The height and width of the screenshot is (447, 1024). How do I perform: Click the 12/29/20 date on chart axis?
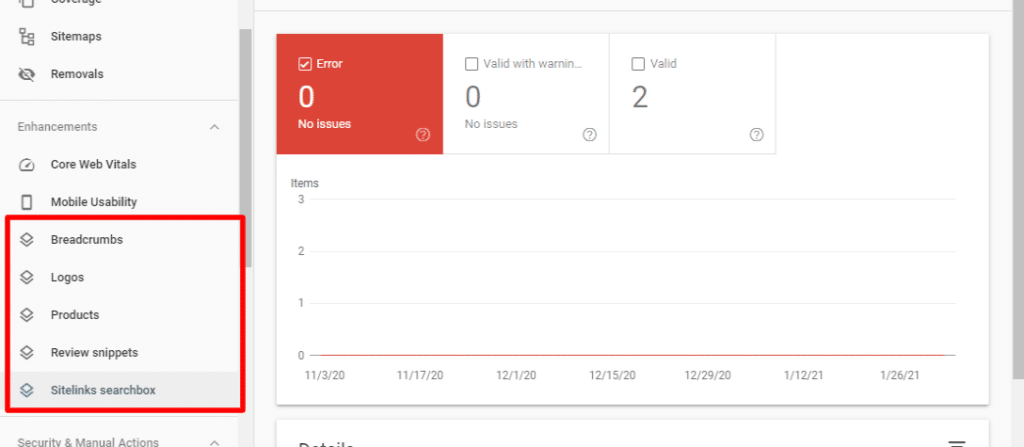(708, 376)
